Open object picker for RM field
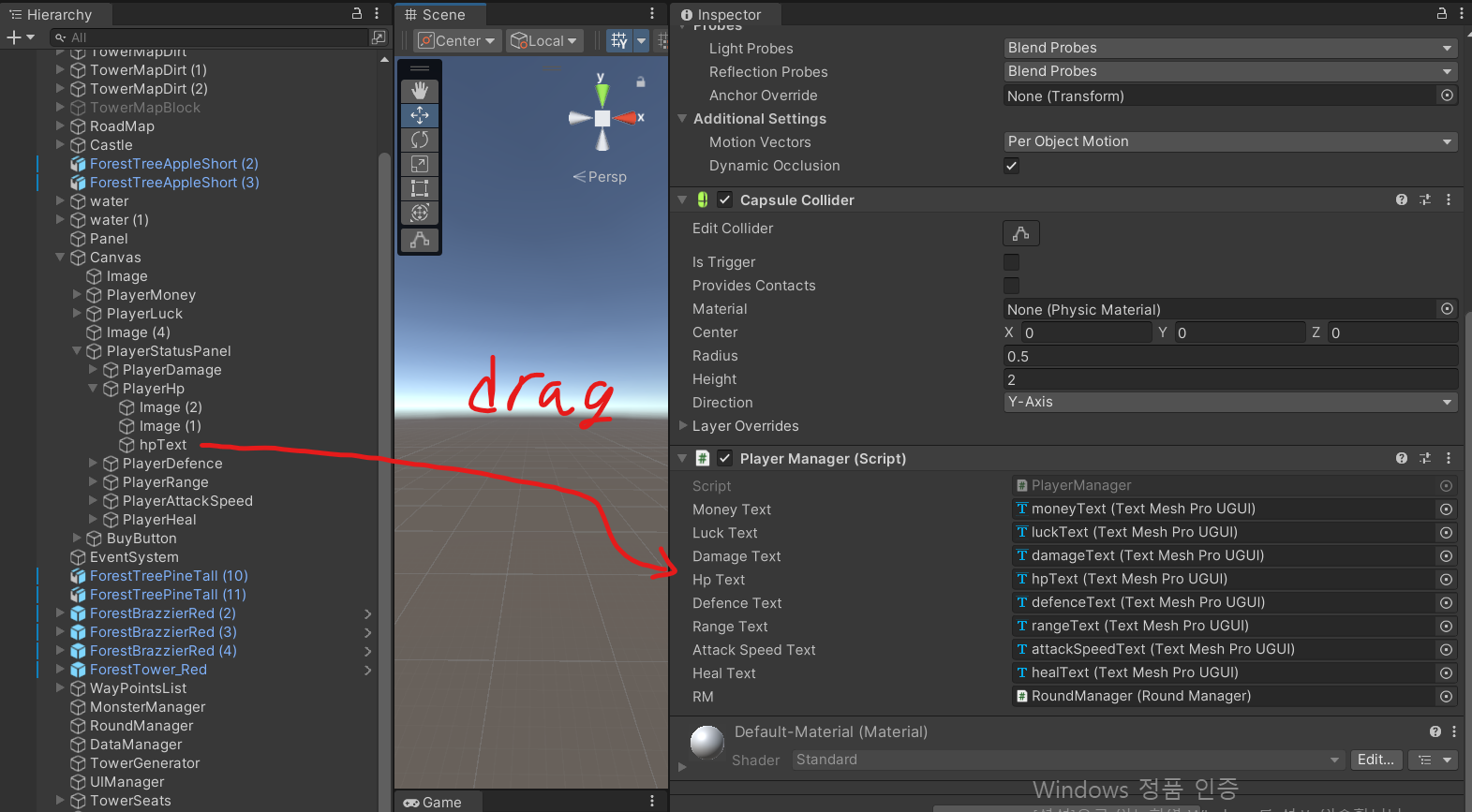 point(1447,697)
